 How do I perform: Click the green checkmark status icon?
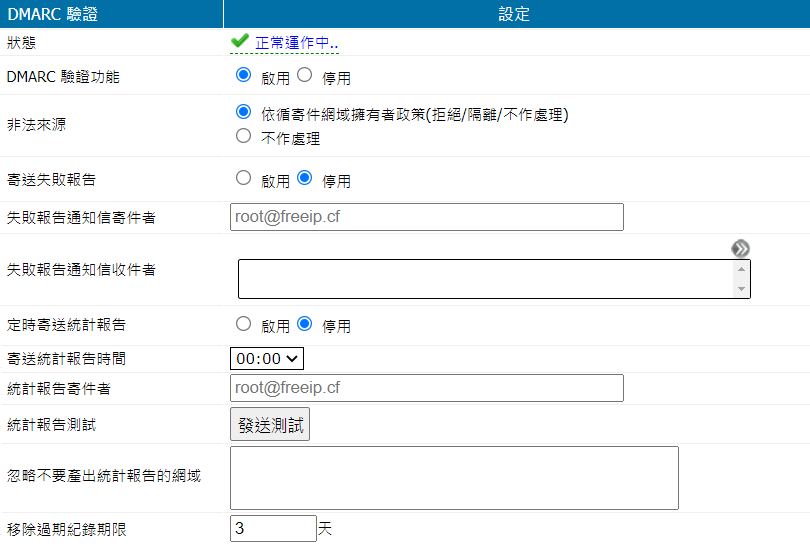[x=240, y=41]
